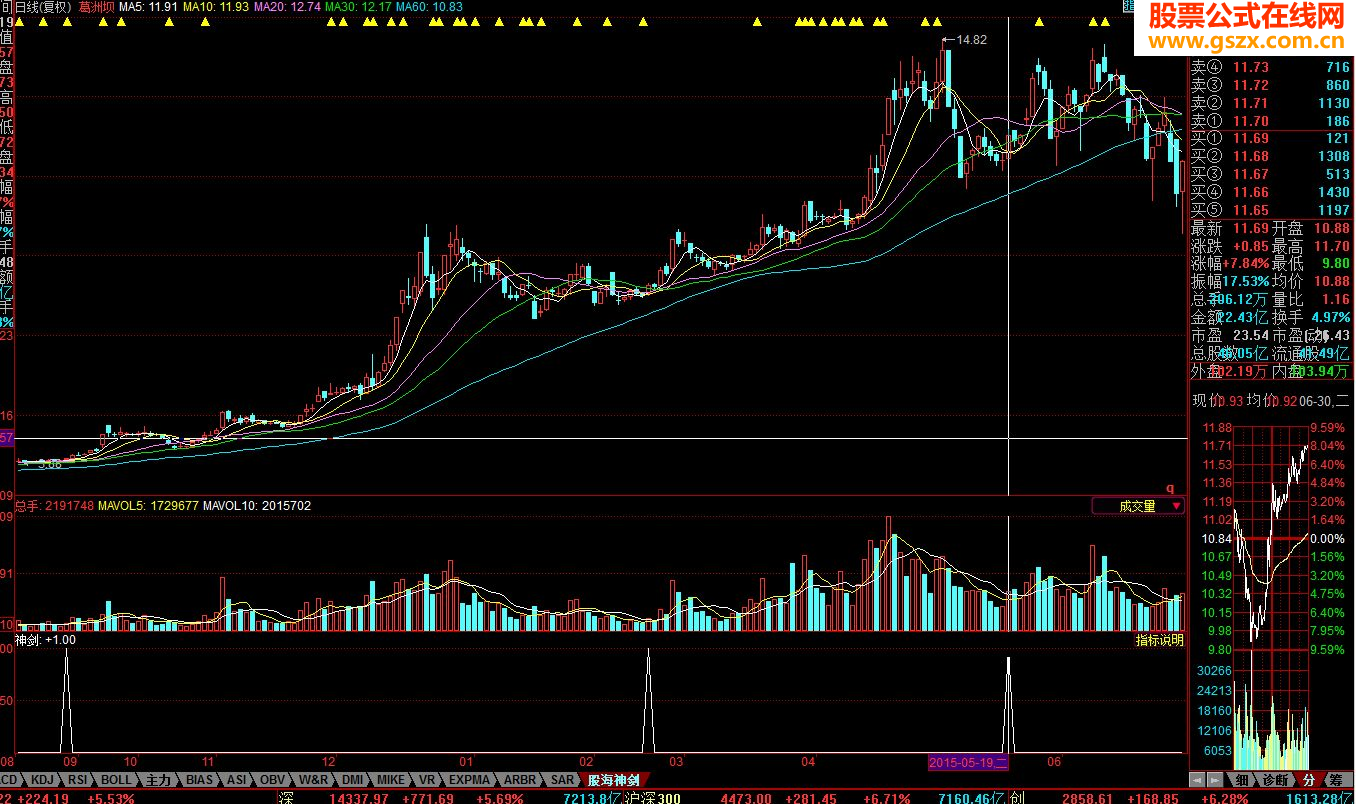Click the 涨幅 +7.84% change value
The height and width of the screenshot is (804, 1356).
(1246, 264)
